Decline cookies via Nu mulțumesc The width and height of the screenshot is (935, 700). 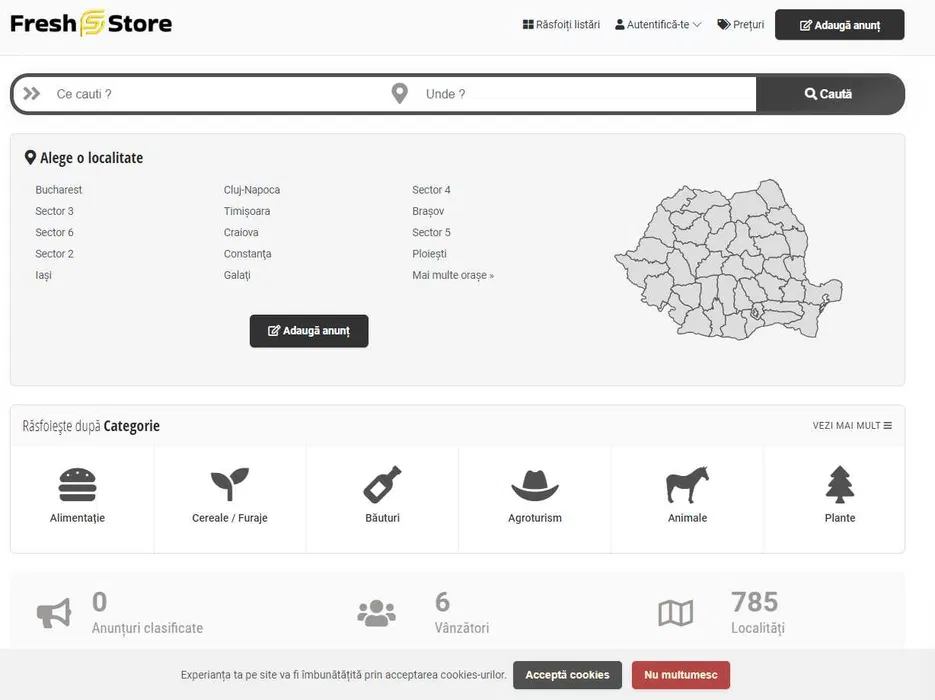(x=680, y=675)
